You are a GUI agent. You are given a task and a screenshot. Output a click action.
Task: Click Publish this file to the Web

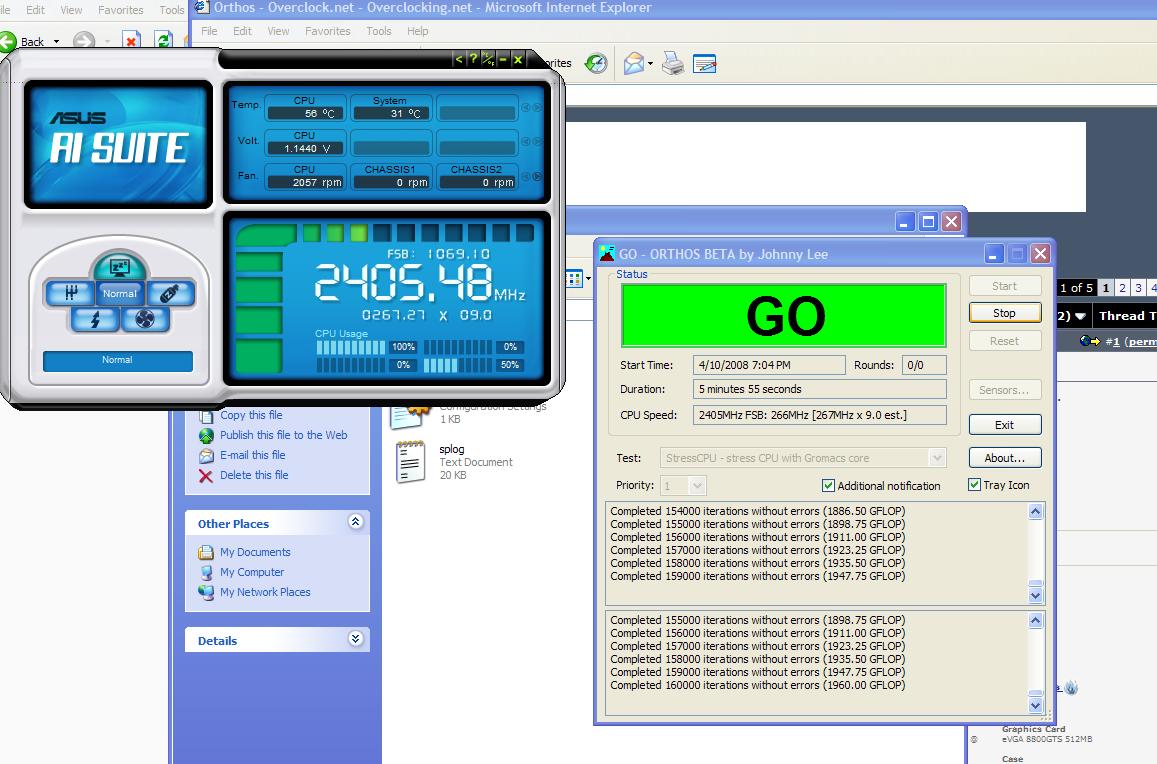coord(283,435)
